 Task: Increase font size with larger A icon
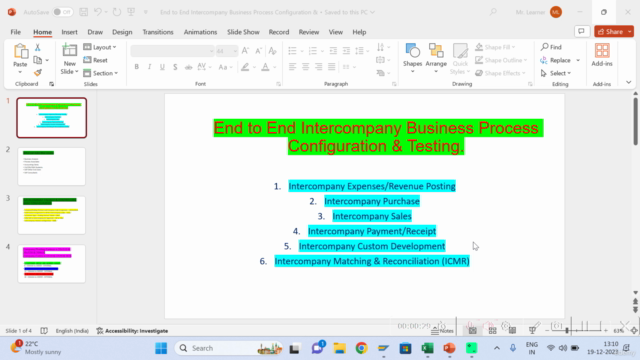245,51
